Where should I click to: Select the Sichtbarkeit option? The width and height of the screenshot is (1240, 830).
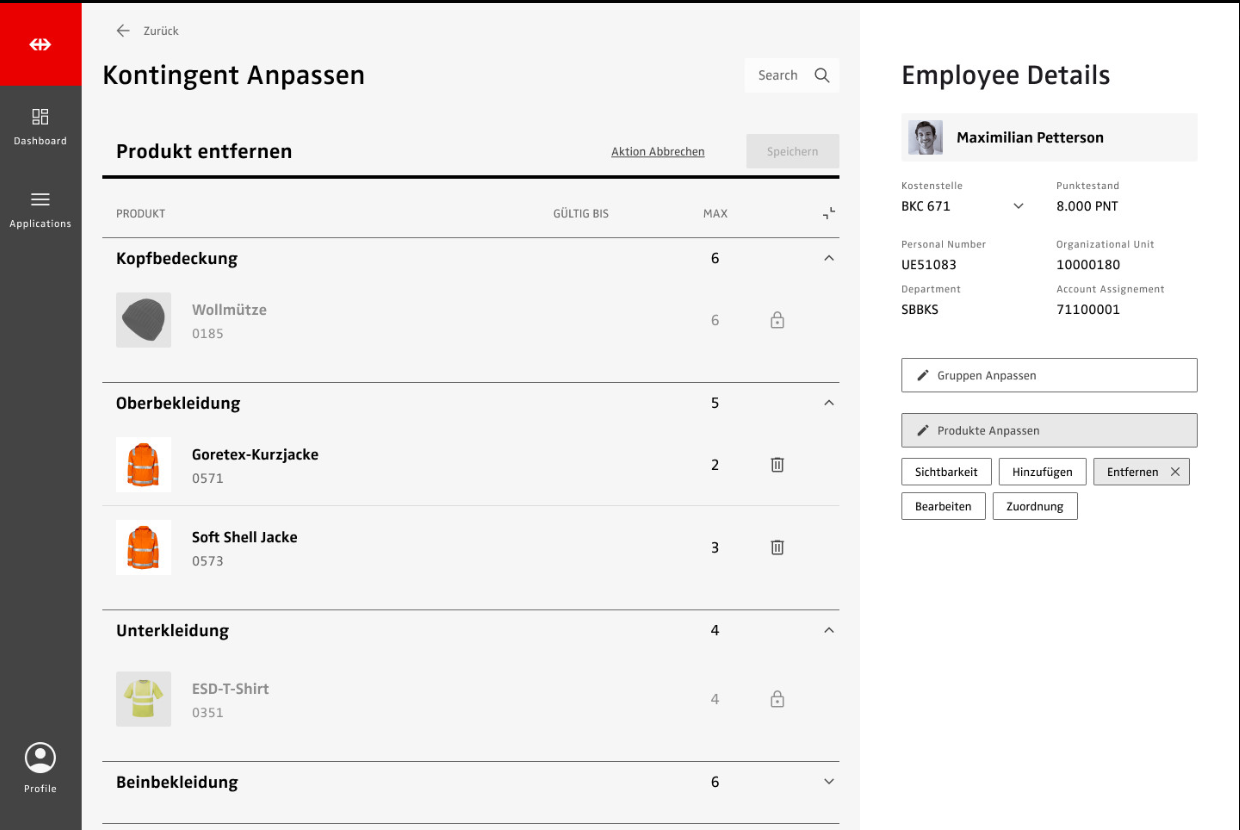[x=946, y=472]
